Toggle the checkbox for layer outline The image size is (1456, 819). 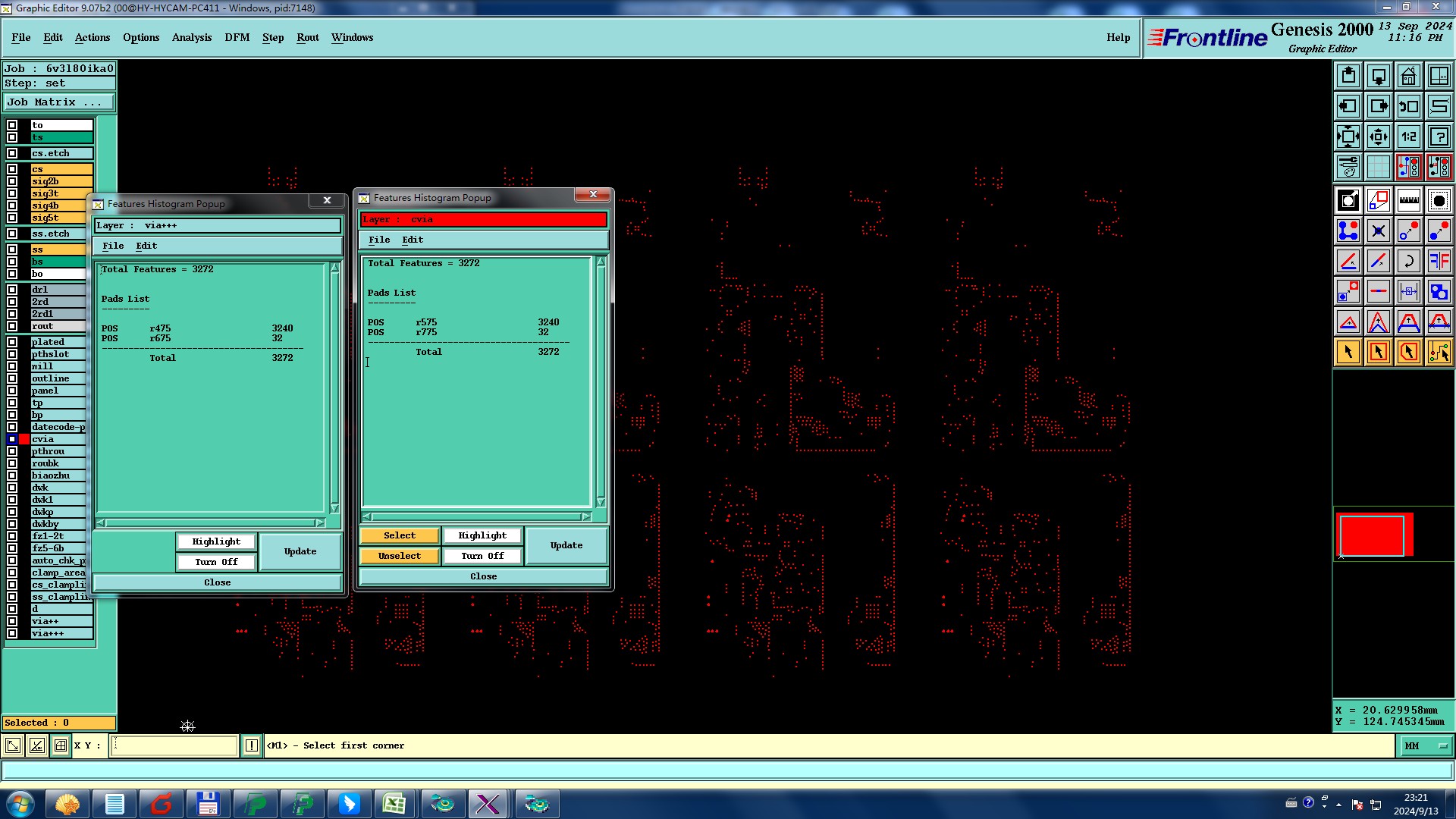point(12,378)
